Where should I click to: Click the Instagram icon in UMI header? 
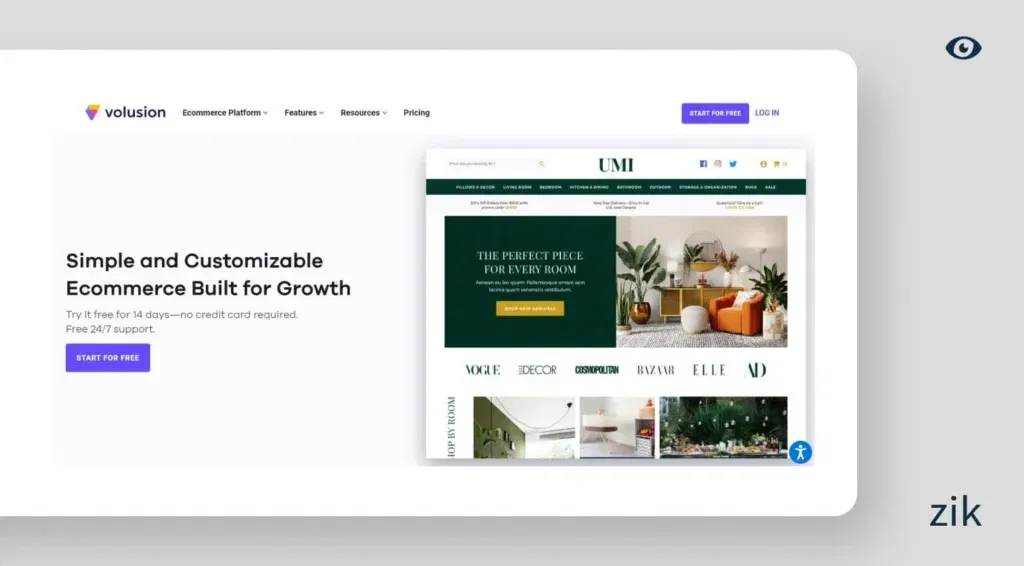tap(718, 164)
